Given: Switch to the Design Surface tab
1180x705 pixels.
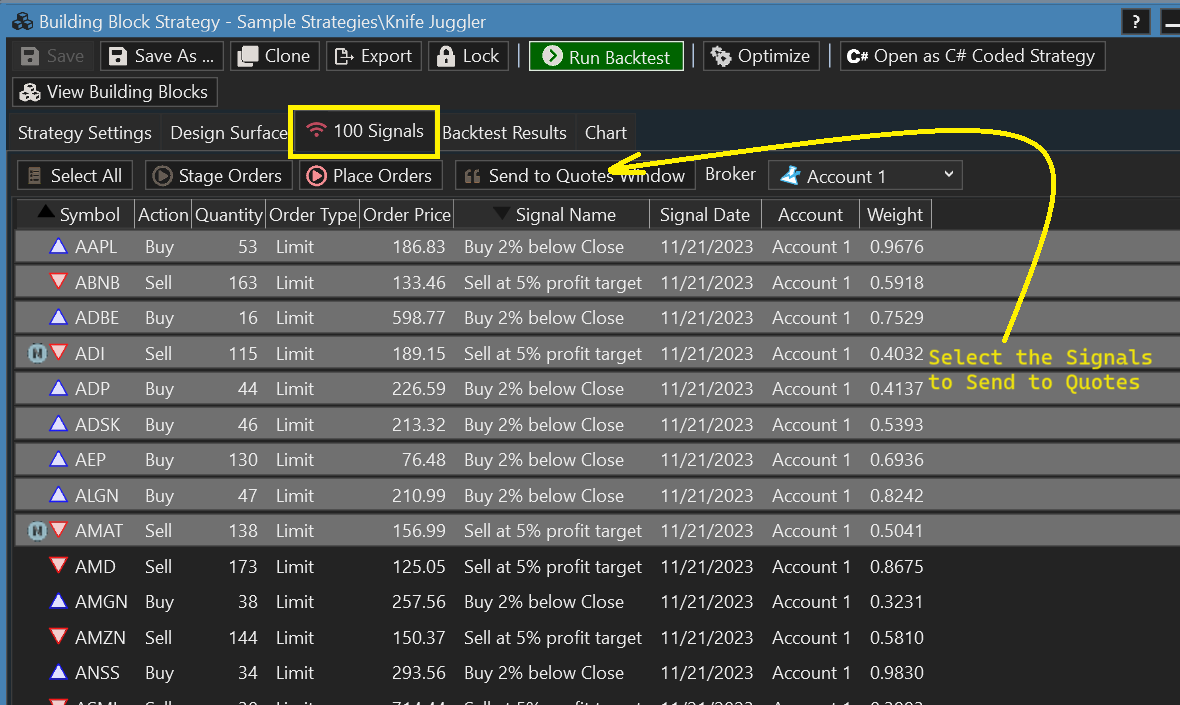Looking at the screenshot, I should tap(228, 133).
